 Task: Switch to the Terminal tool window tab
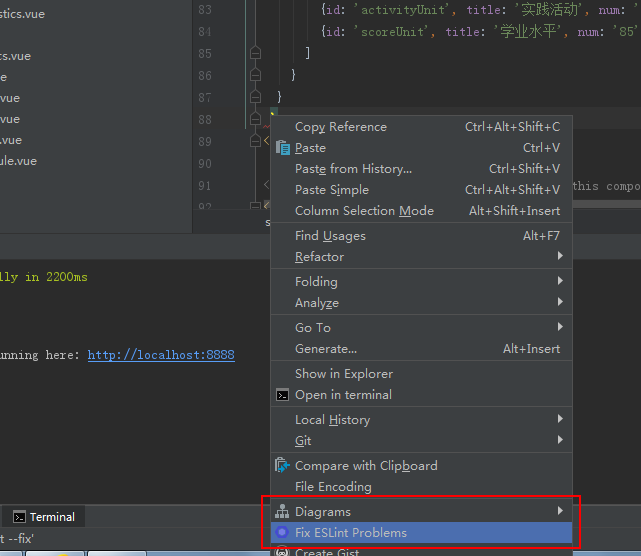tap(44, 517)
